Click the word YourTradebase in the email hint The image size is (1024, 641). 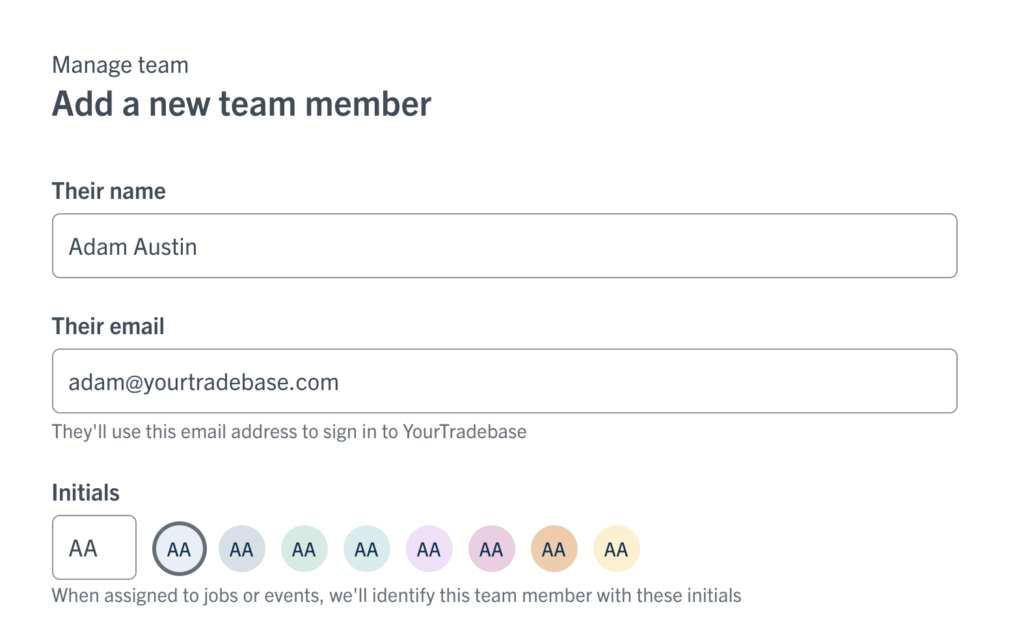tap(465, 432)
